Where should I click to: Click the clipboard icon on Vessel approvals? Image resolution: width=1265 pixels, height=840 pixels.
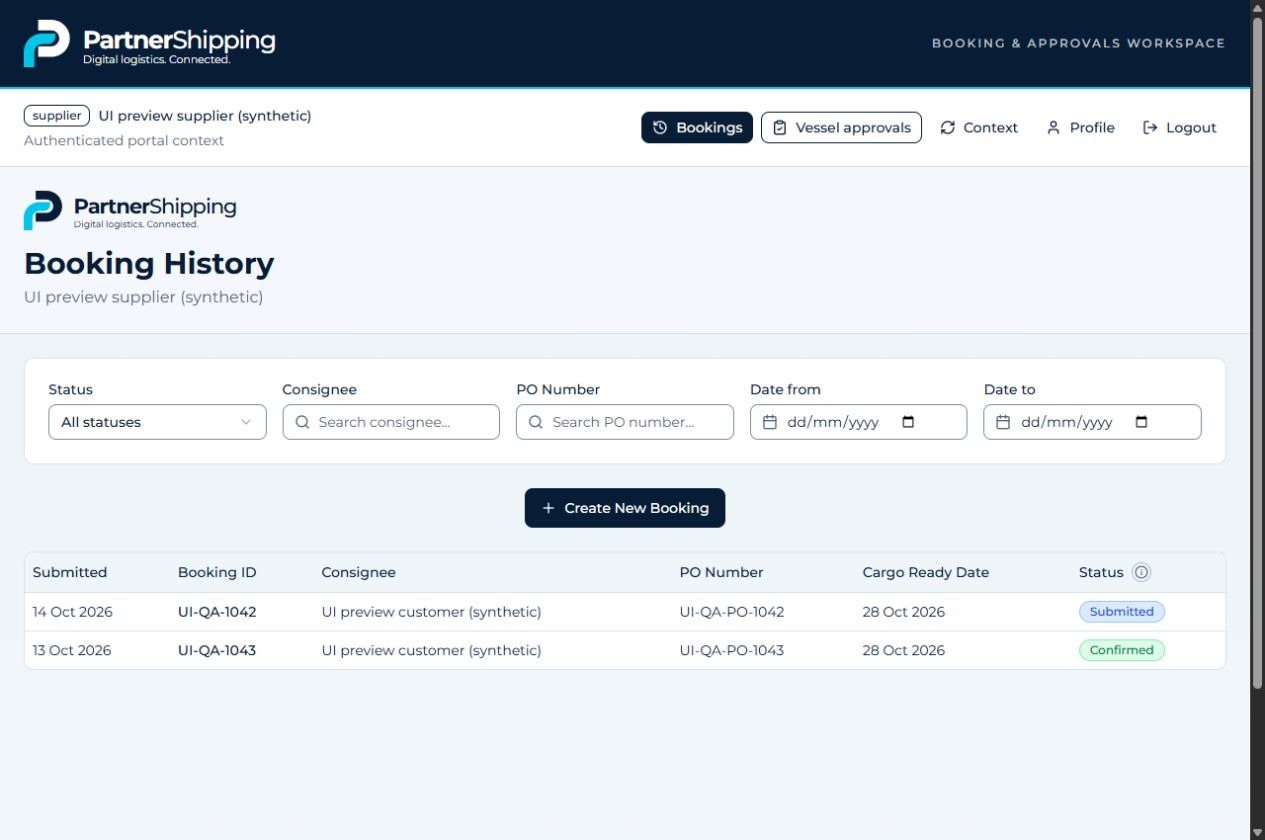coord(780,128)
